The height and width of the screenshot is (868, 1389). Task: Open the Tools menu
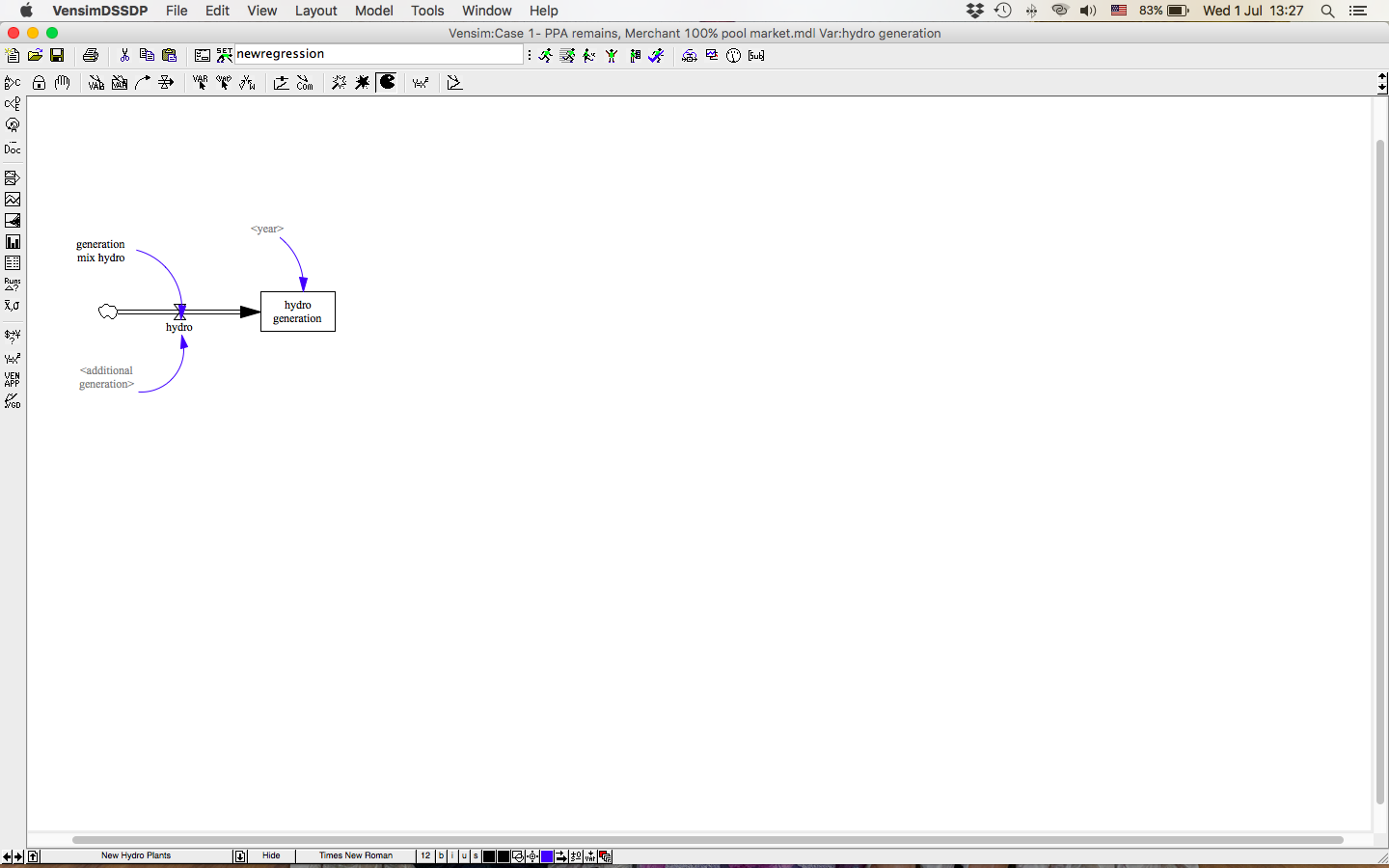point(427,11)
